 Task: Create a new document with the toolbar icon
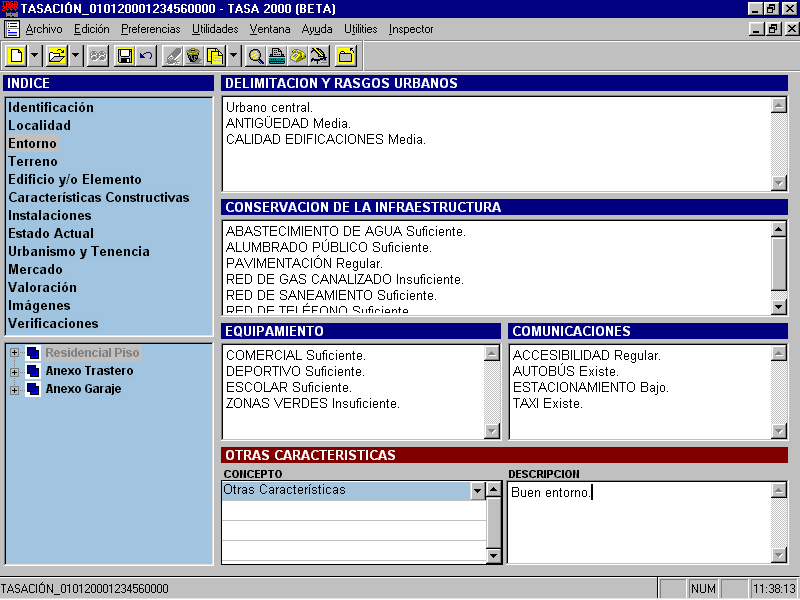(17, 56)
